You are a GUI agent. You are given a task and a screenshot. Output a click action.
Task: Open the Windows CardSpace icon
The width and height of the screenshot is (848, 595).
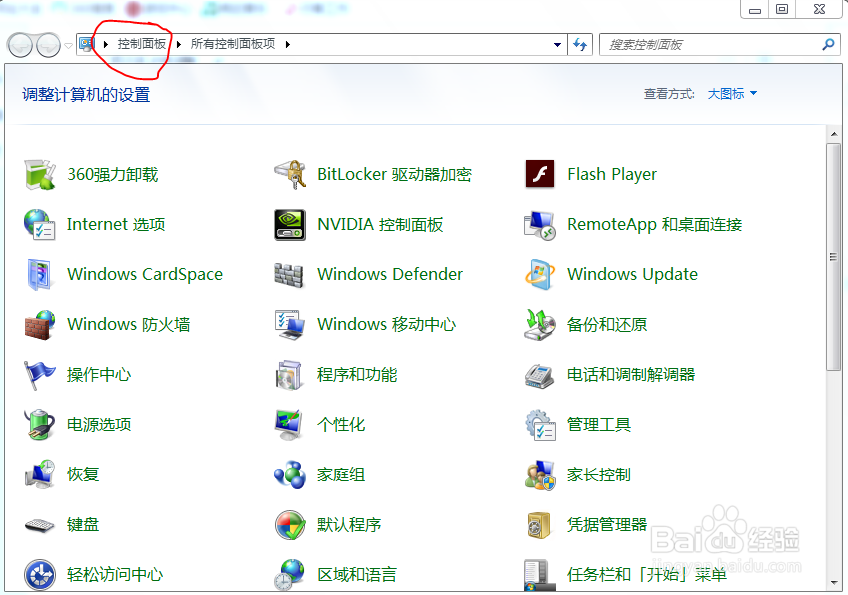point(39,274)
